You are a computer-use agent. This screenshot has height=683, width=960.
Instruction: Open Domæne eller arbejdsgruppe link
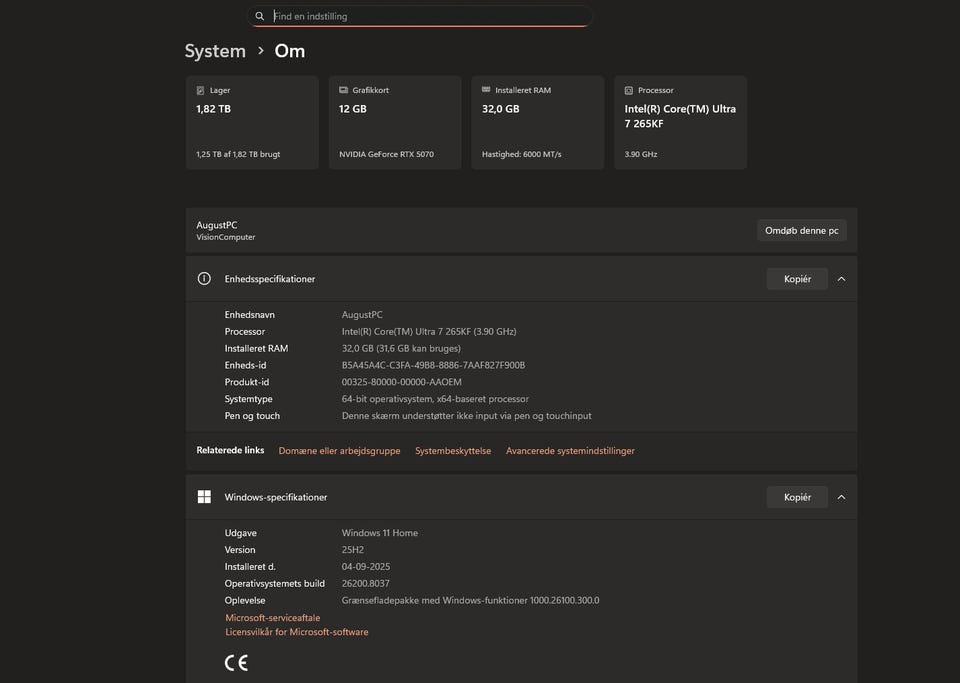click(339, 451)
